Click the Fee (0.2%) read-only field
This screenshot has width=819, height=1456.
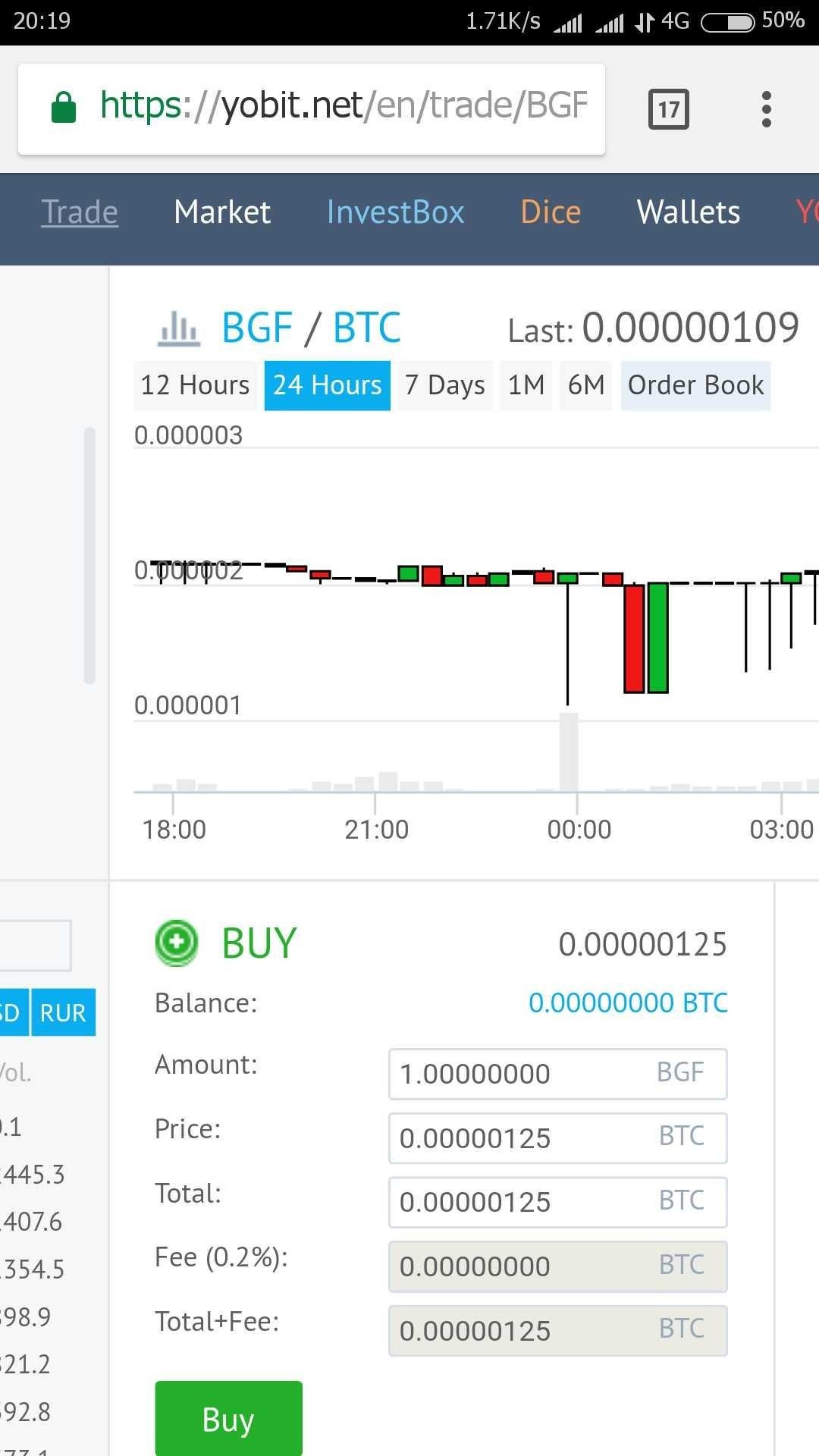point(557,1266)
